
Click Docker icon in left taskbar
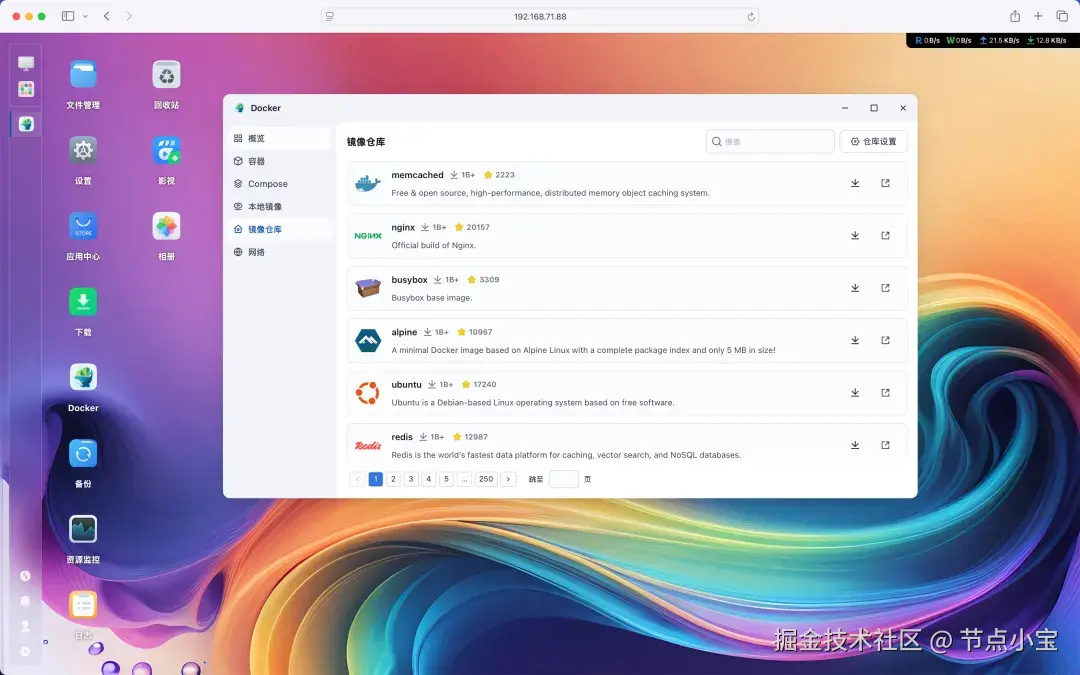(26, 124)
